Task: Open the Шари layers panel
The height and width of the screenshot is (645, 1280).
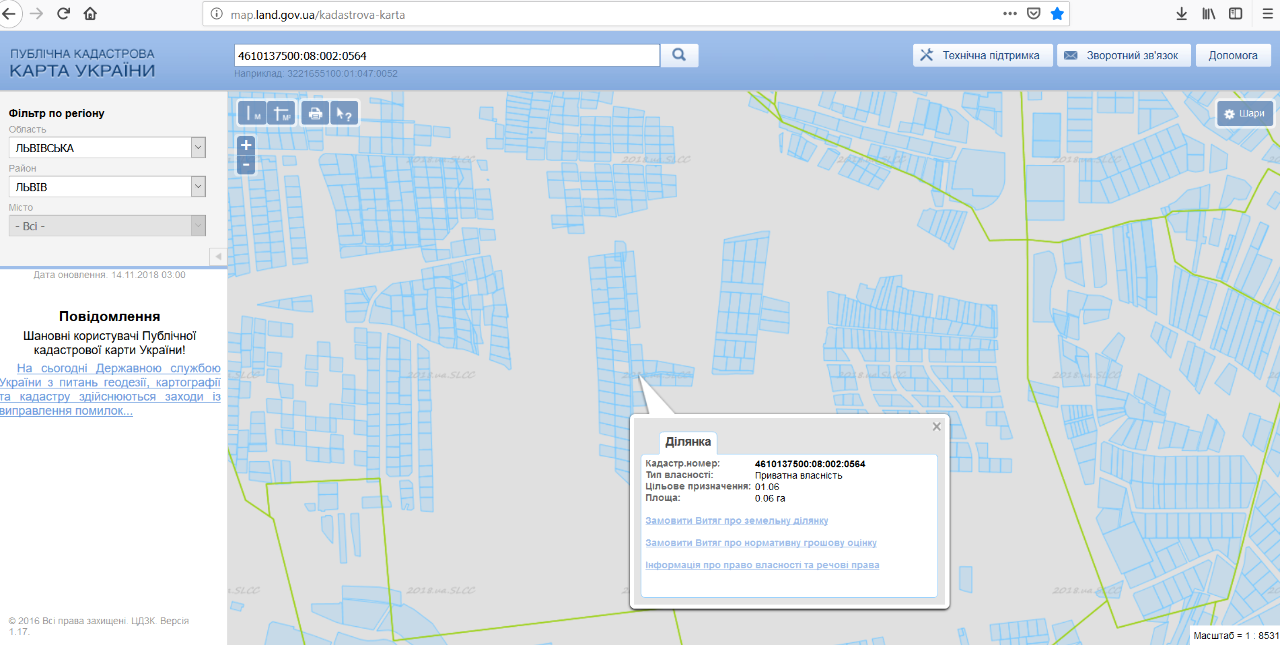Action: pyautogui.click(x=1245, y=113)
